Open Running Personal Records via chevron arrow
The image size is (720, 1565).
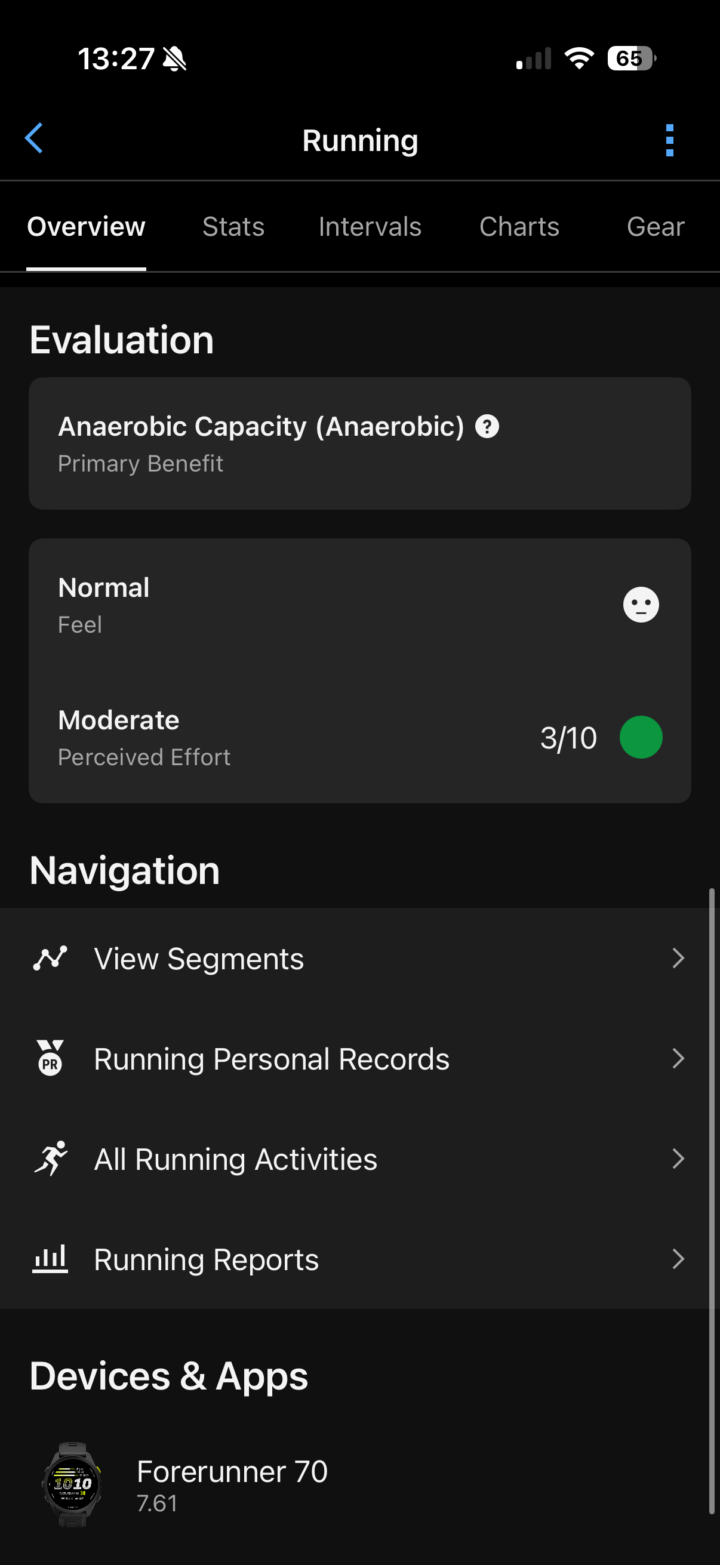[678, 1058]
